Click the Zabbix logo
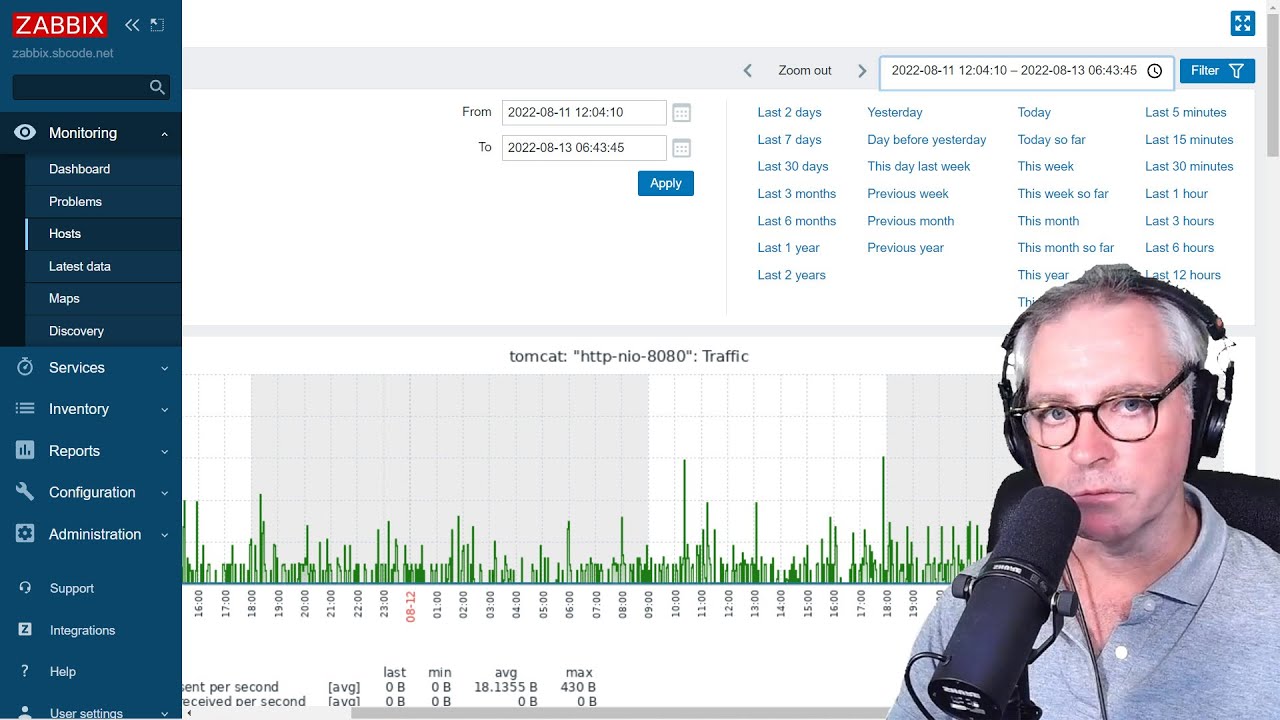1280x720 pixels. pos(60,25)
